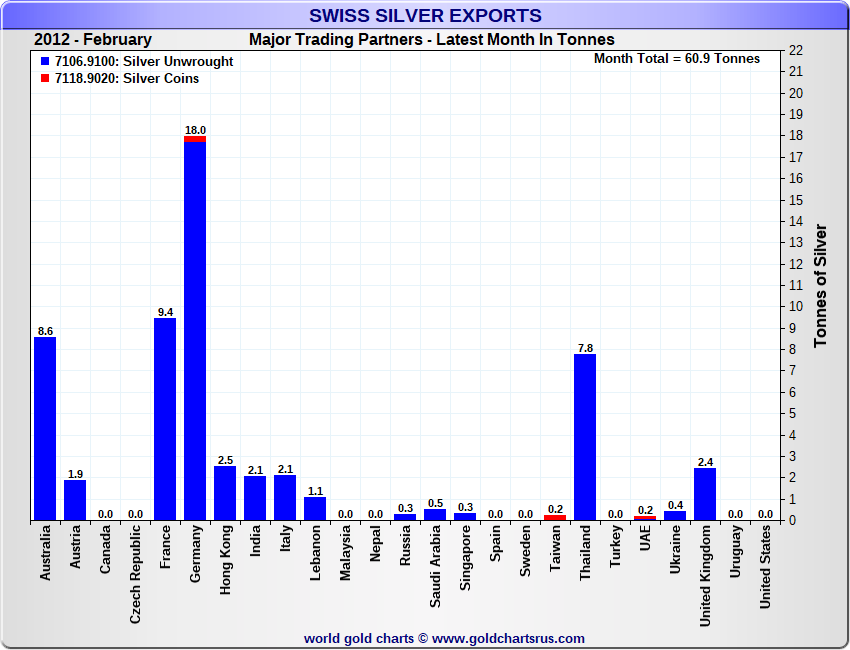Click the 'Month Total = 60.9 Tonnes' text
This screenshot has width=850, height=650.
point(677,59)
